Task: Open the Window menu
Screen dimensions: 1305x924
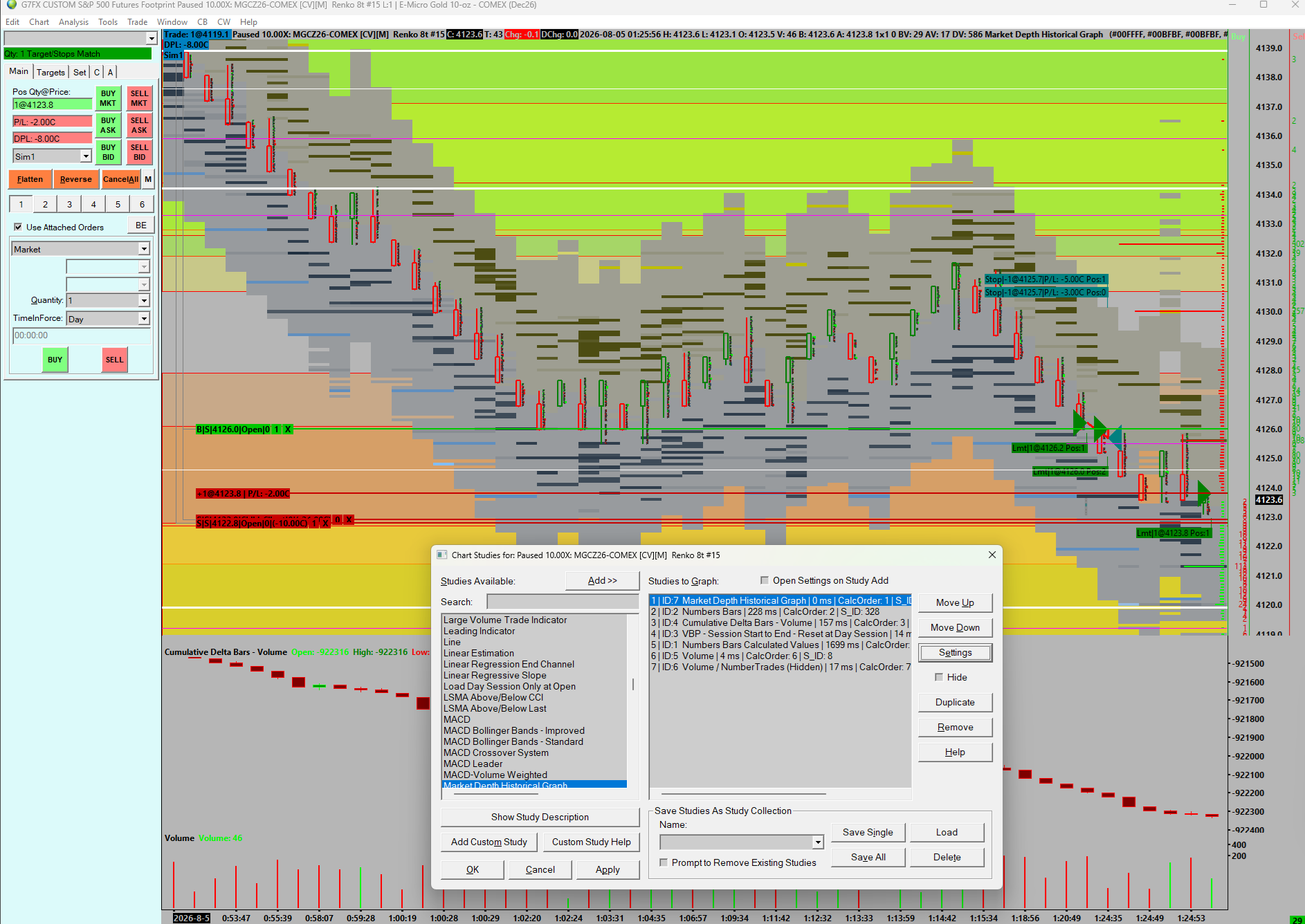Action: click(172, 21)
